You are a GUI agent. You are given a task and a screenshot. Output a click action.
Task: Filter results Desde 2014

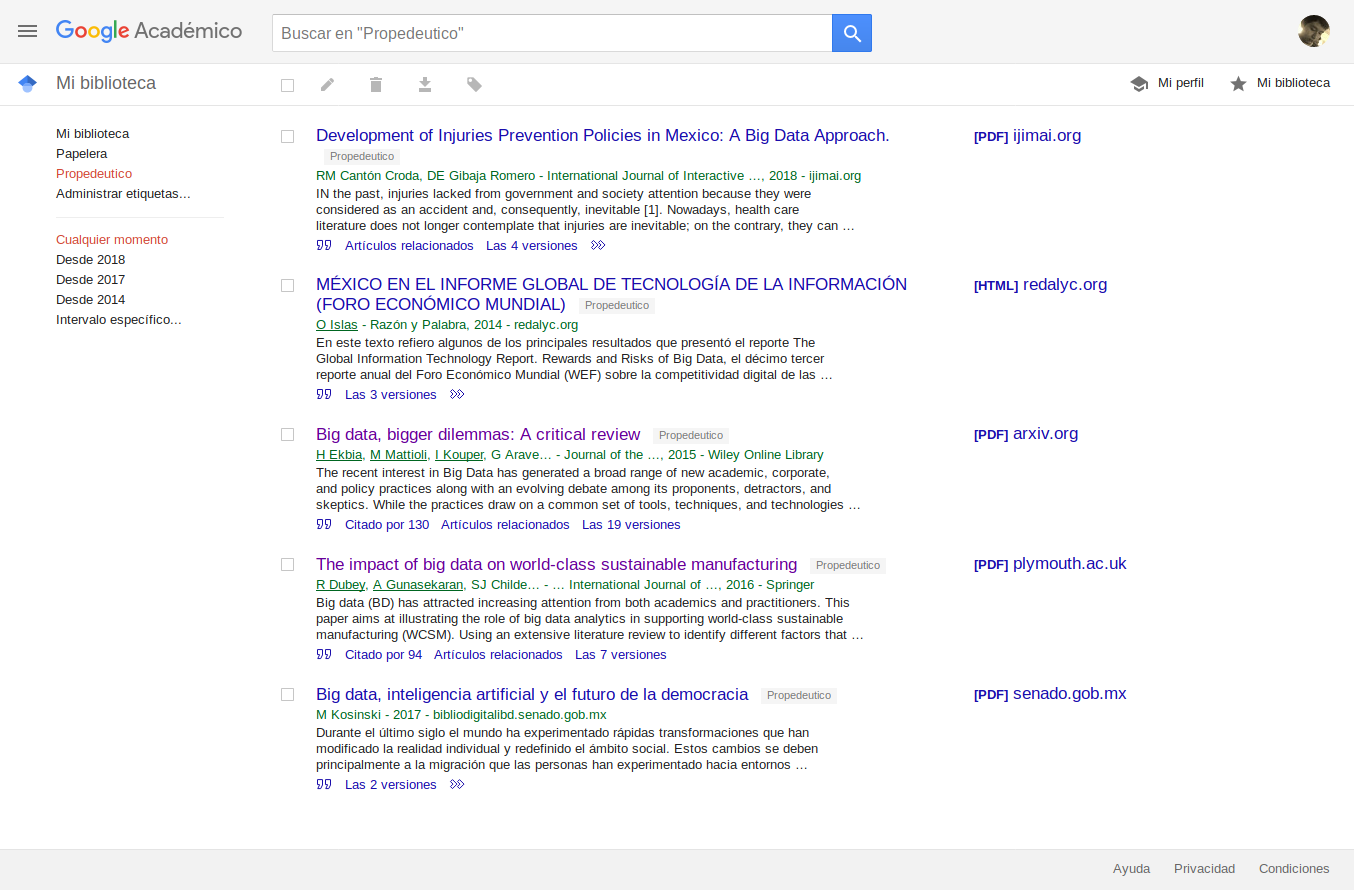click(91, 299)
